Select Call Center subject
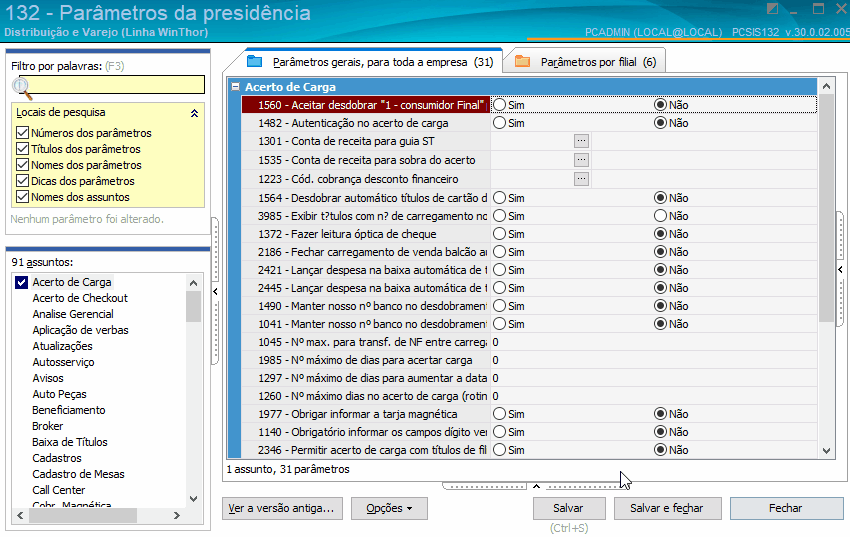This screenshot has height=537, width=850. [58, 490]
